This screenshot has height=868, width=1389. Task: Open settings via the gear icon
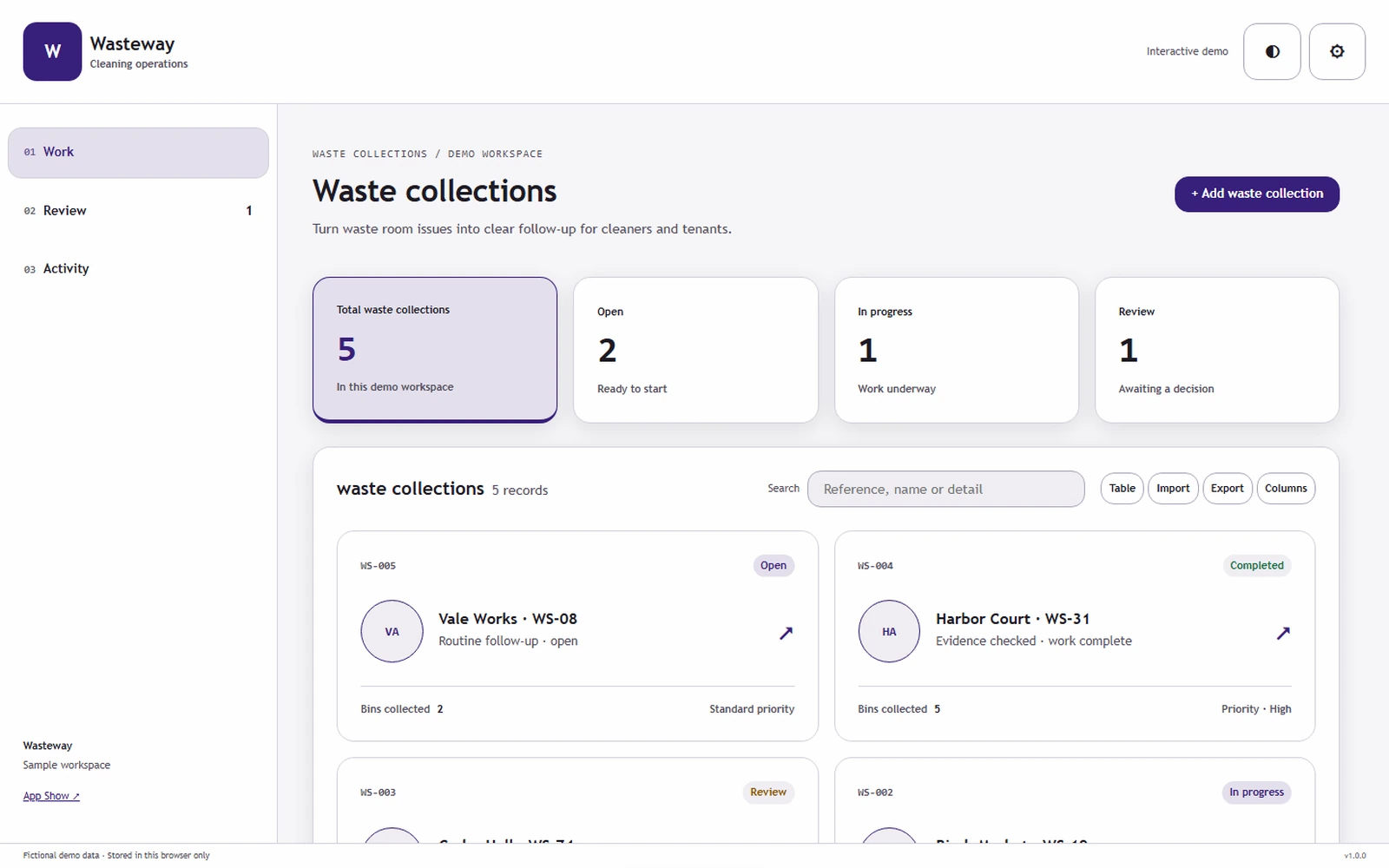point(1337,51)
